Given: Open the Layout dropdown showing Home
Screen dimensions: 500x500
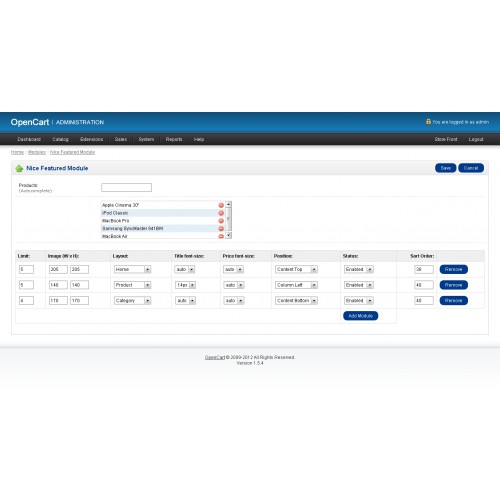Looking at the screenshot, I should (x=132, y=269).
